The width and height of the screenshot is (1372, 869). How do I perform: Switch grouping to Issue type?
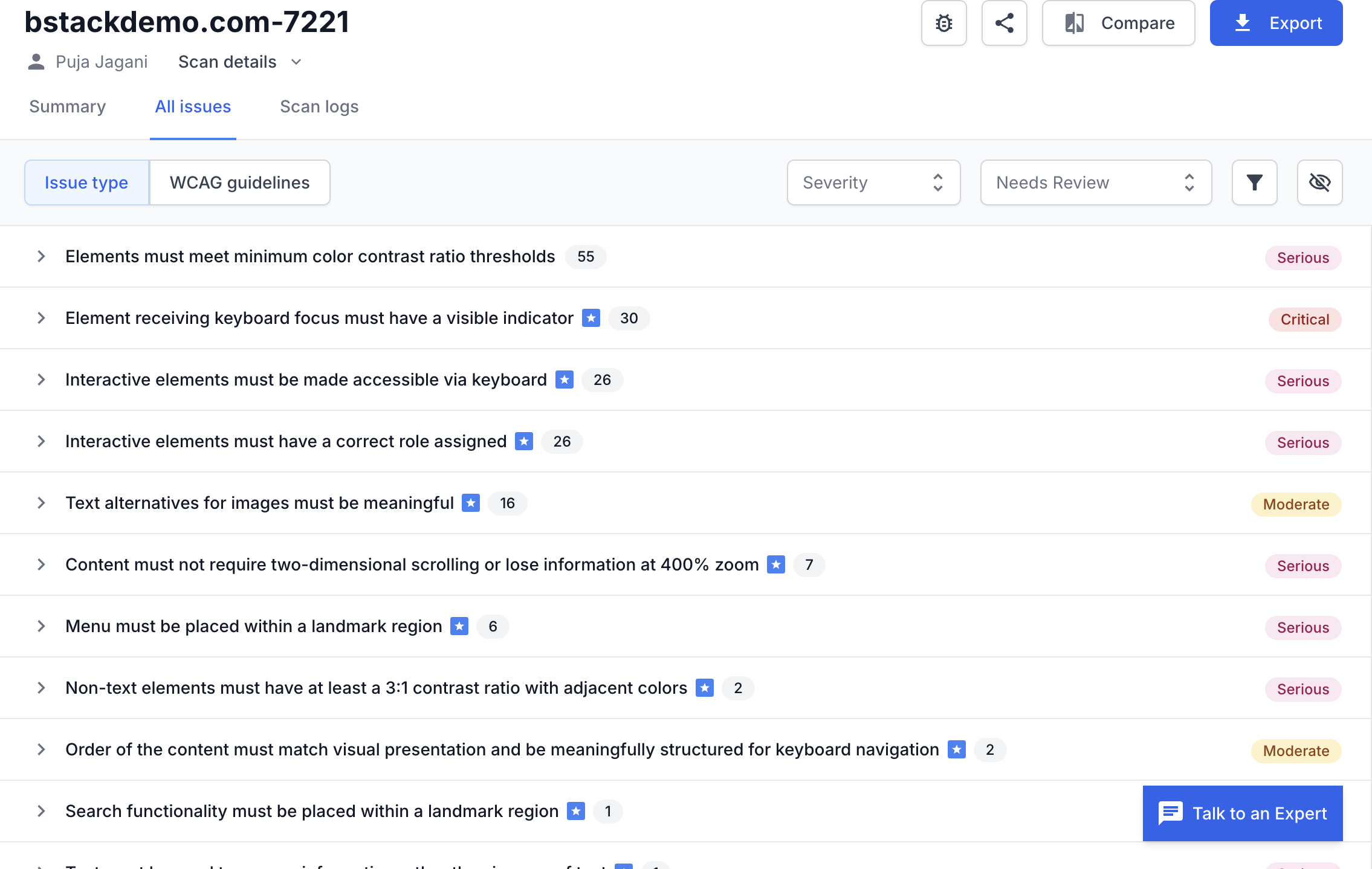(86, 183)
